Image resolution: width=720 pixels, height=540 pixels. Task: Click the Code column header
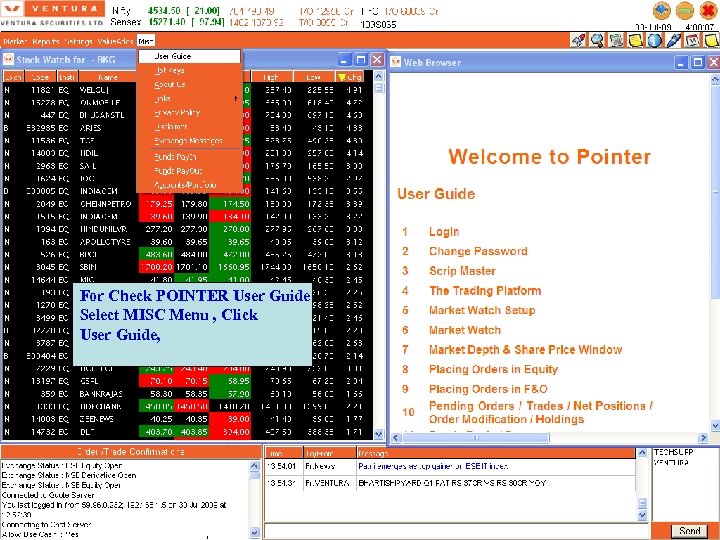pos(40,77)
